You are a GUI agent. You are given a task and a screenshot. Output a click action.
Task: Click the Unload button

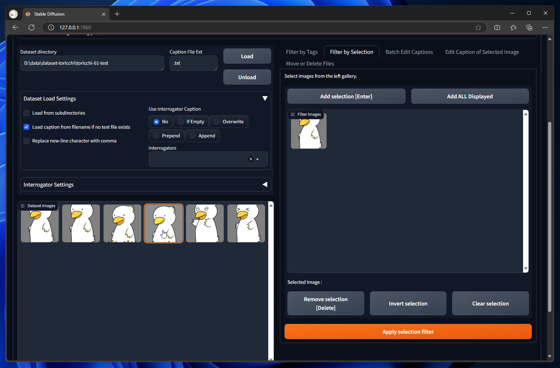247,77
